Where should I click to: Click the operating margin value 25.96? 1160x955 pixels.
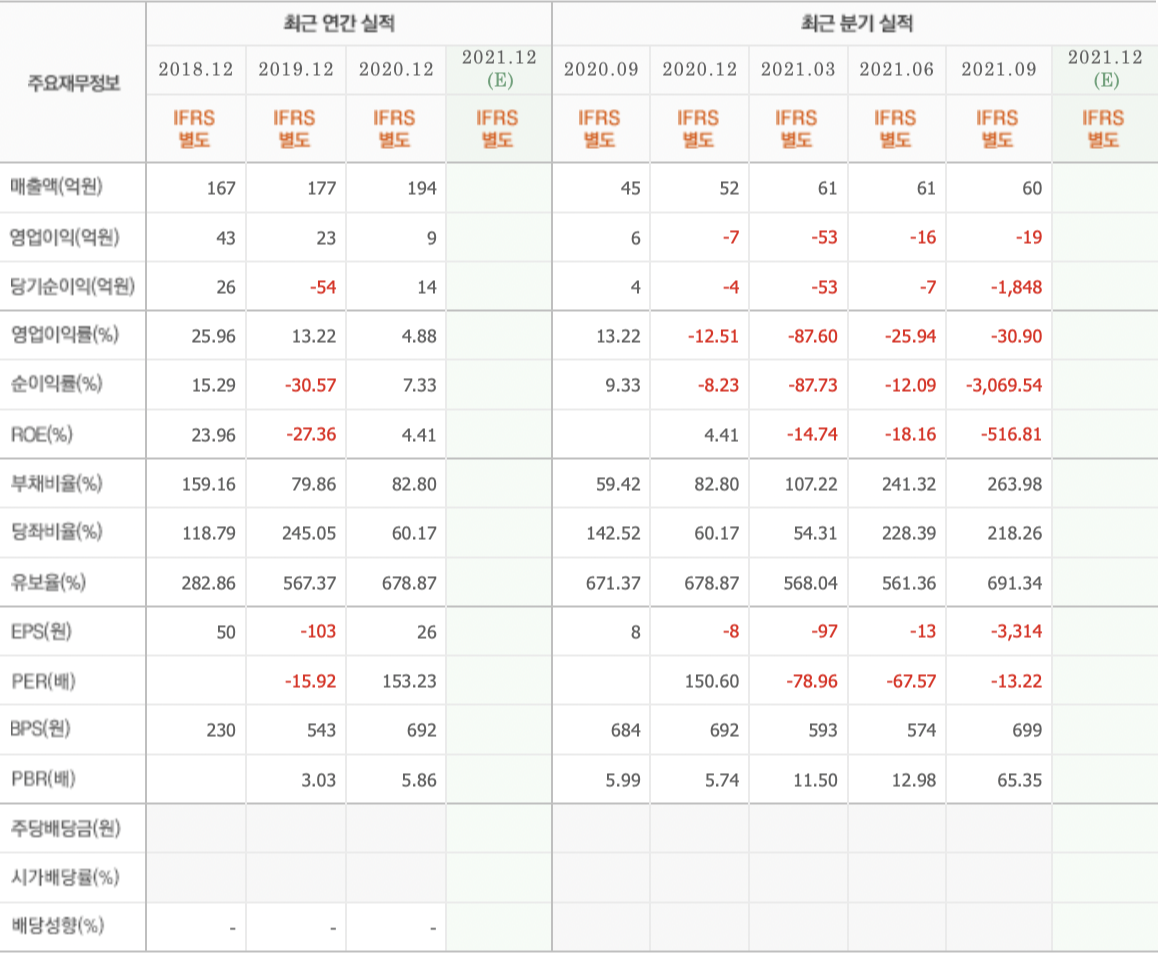(x=214, y=337)
